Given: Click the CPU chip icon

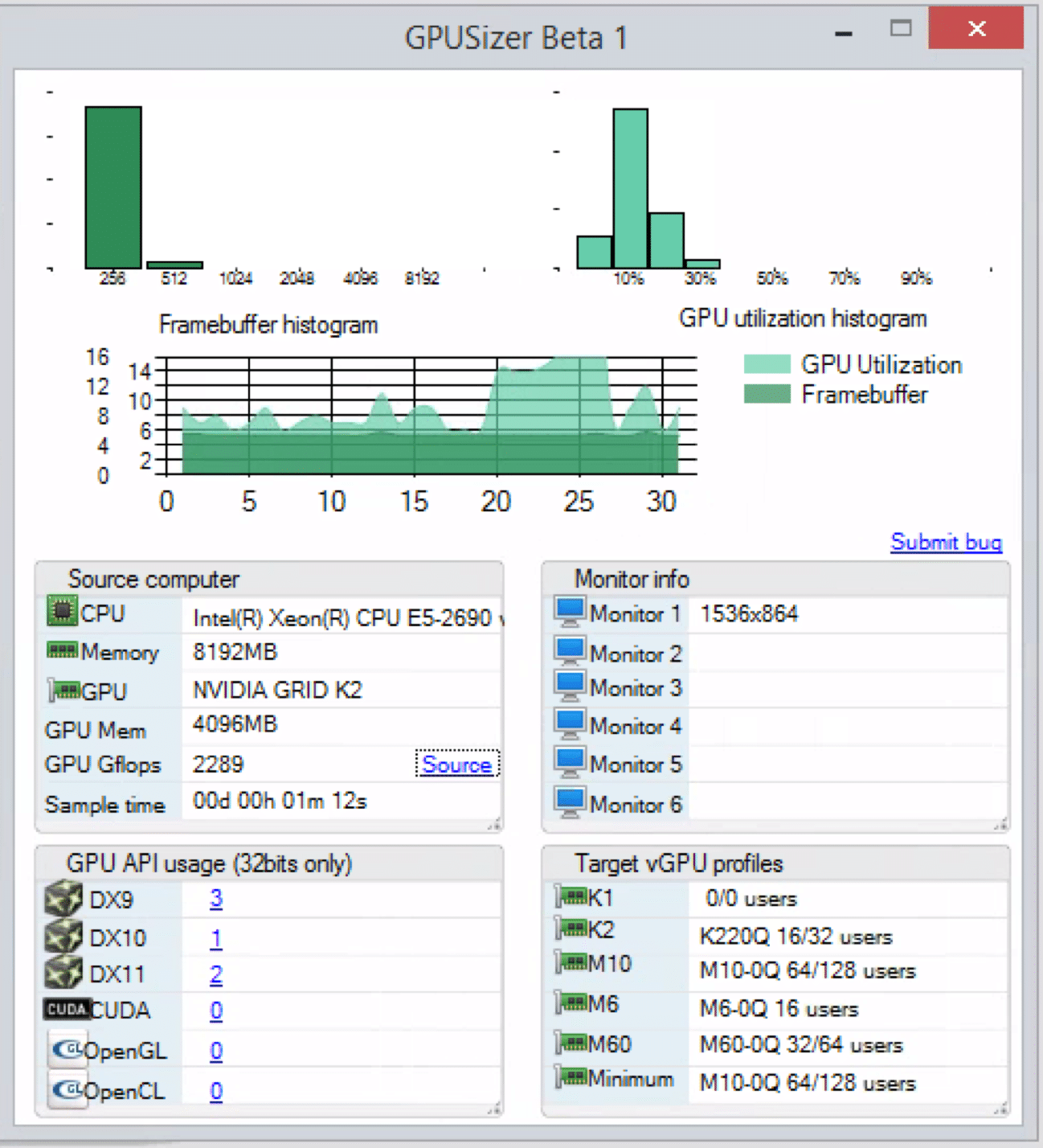Looking at the screenshot, I should pos(62,611).
